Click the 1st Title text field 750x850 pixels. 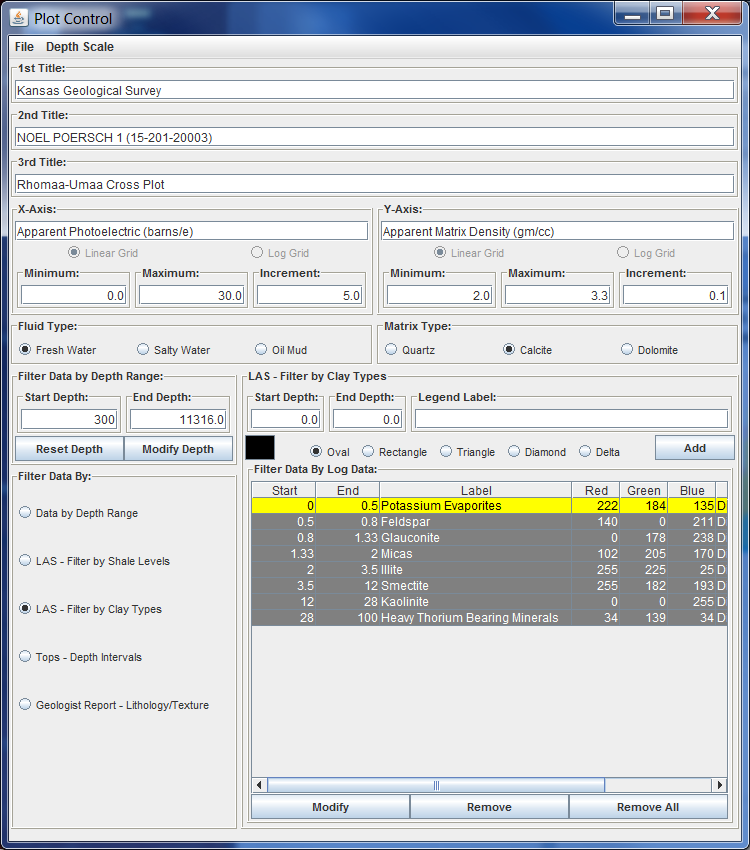[x=374, y=90]
